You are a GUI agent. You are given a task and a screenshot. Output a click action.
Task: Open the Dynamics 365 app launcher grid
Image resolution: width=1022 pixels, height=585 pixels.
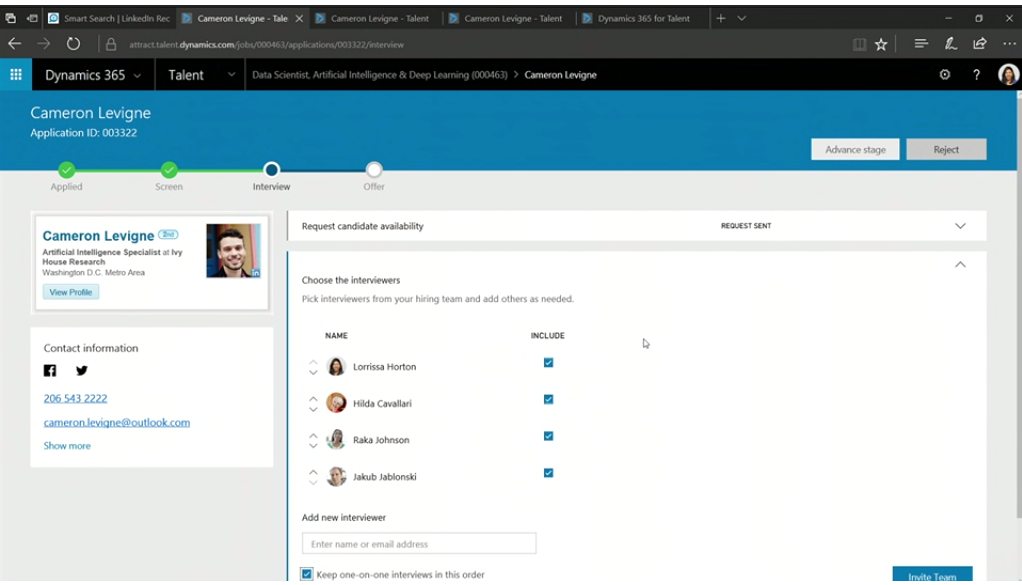pos(16,75)
